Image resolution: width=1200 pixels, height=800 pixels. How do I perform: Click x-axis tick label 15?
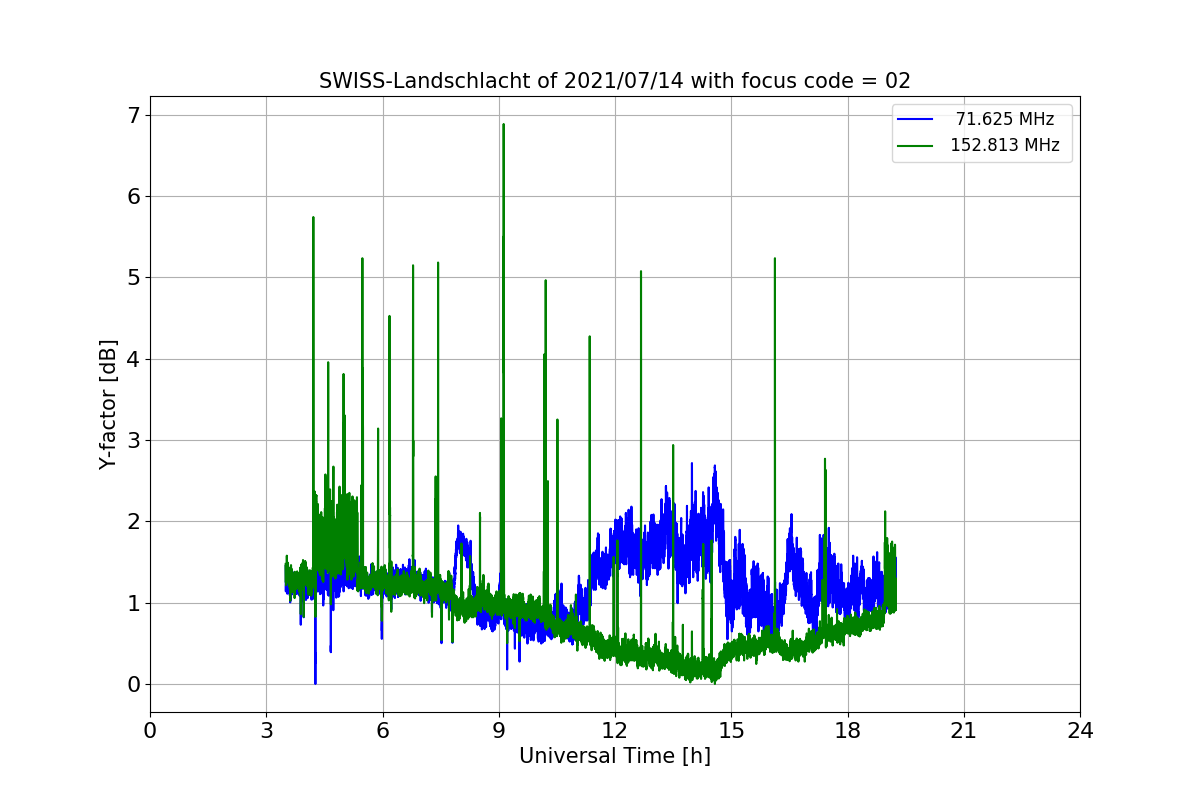pos(731,731)
